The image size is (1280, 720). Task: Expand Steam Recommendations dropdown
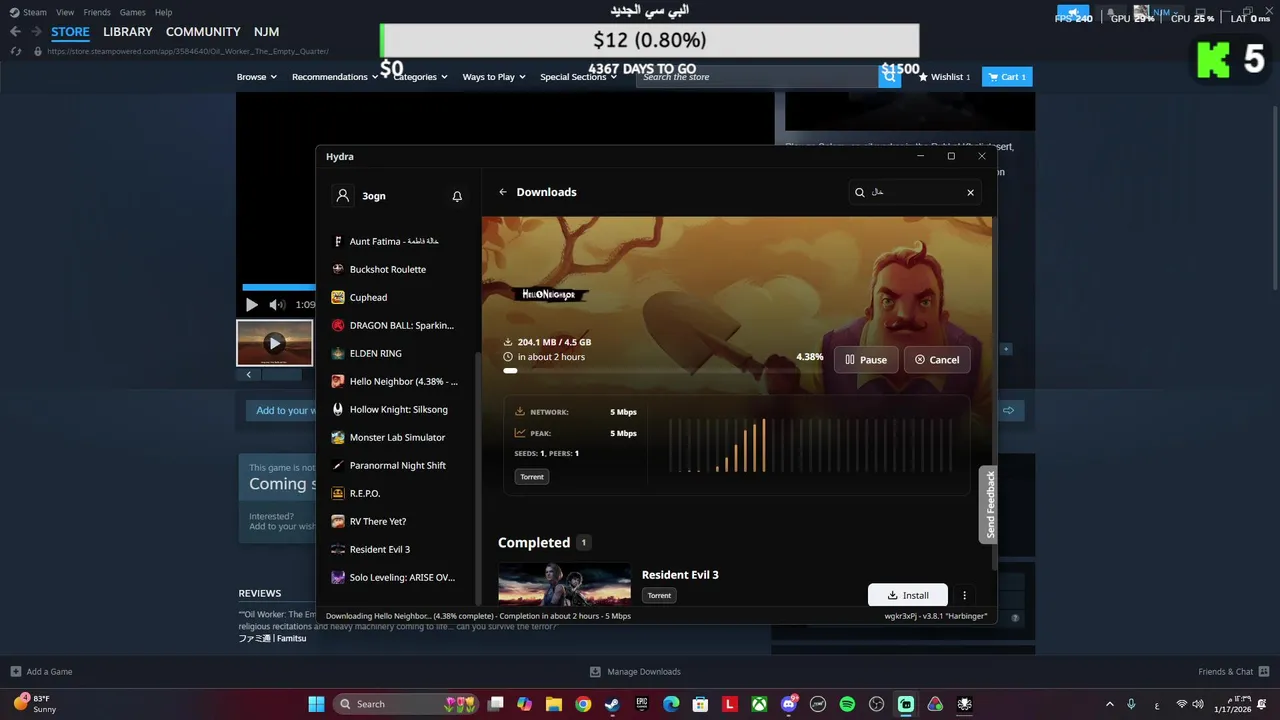pos(335,77)
